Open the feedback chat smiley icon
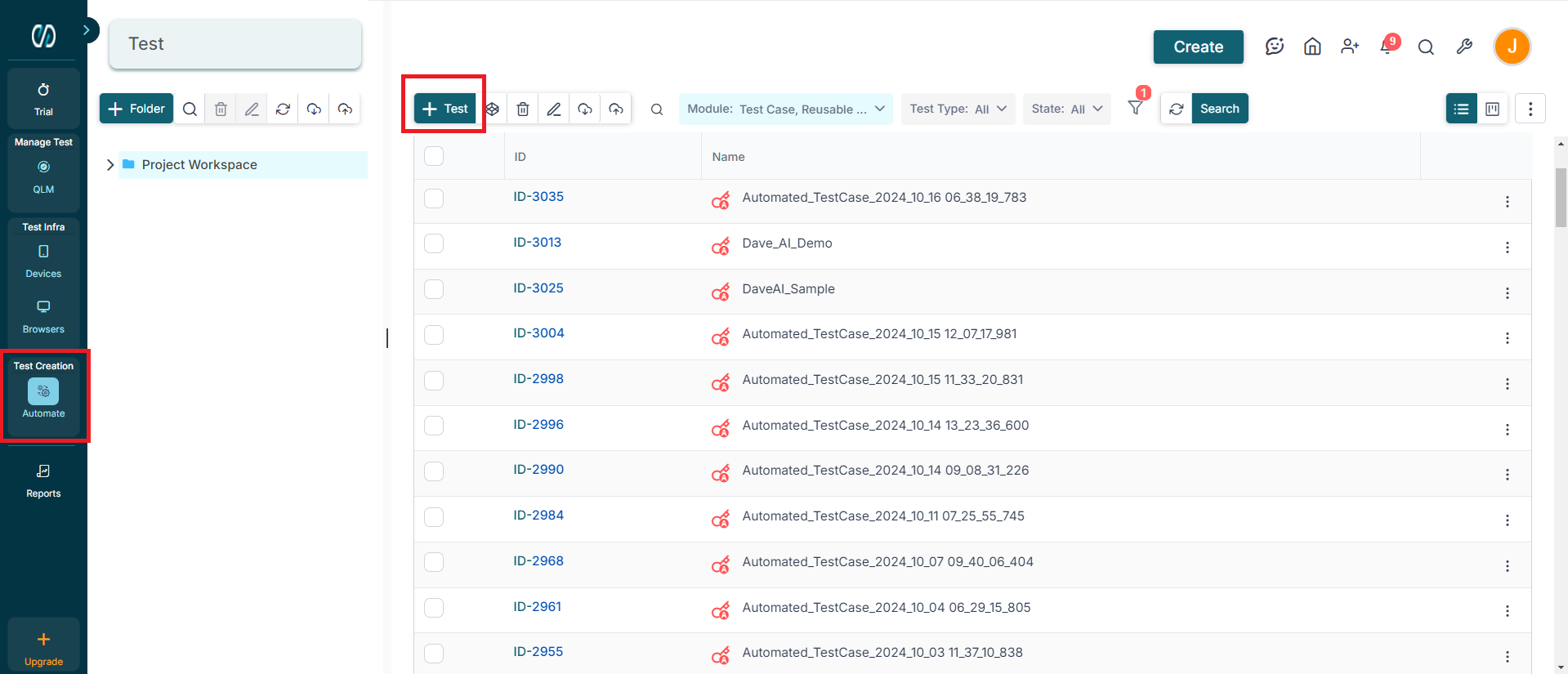This screenshot has height=674, width=1568. pyautogui.click(x=1275, y=47)
